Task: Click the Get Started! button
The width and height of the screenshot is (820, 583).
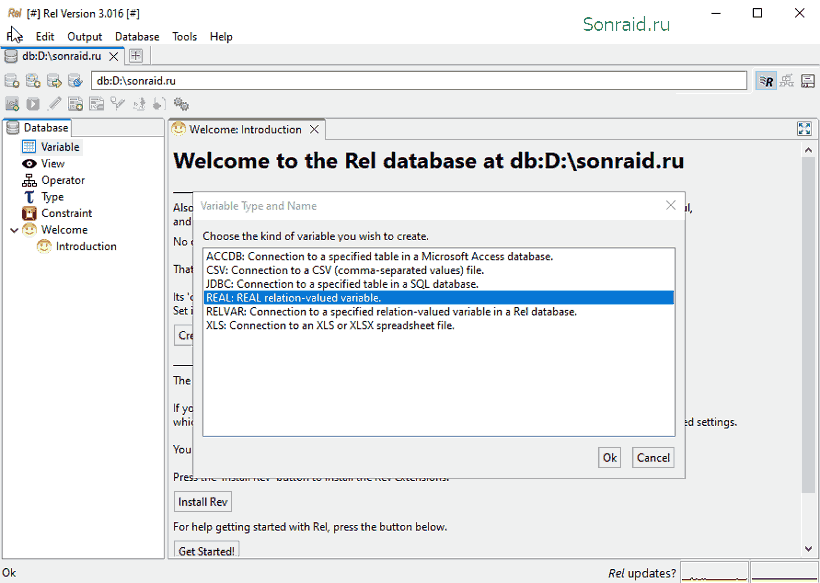Action: point(207,551)
